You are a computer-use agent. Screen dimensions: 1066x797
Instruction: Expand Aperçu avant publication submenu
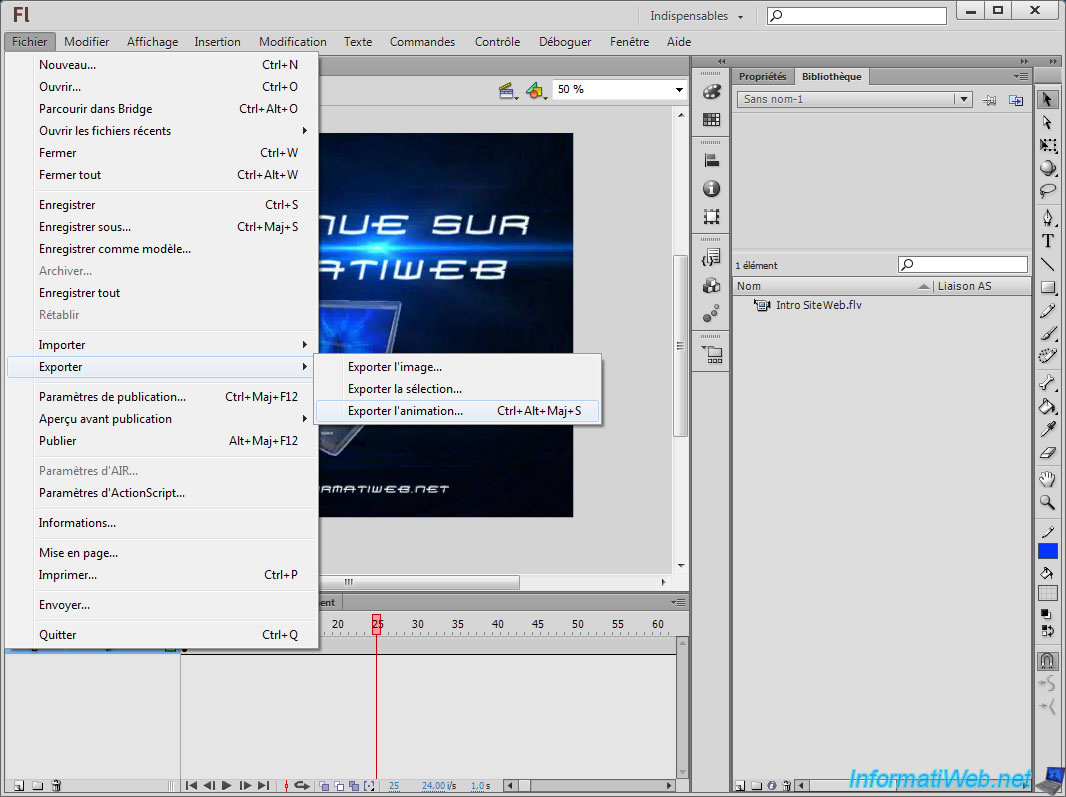[x=163, y=419]
